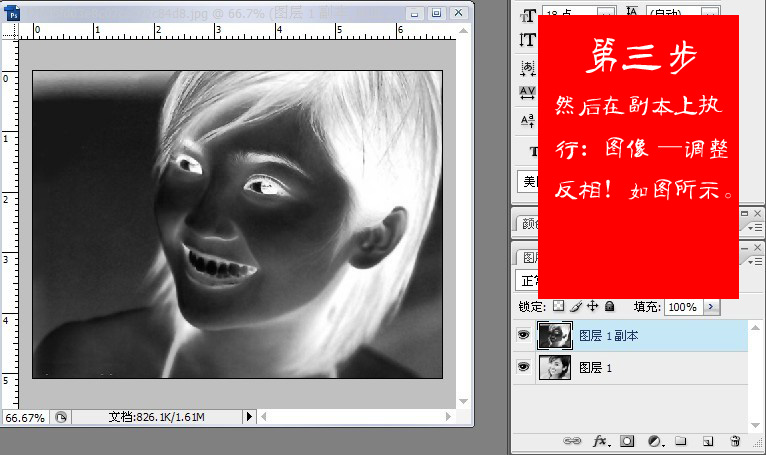Click the status bar preview icon
The width and height of the screenshot is (766, 455).
(61, 417)
